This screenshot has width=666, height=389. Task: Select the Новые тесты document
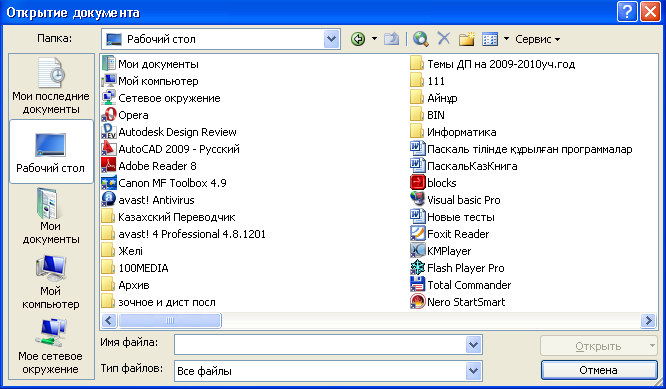tap(453, 217)
